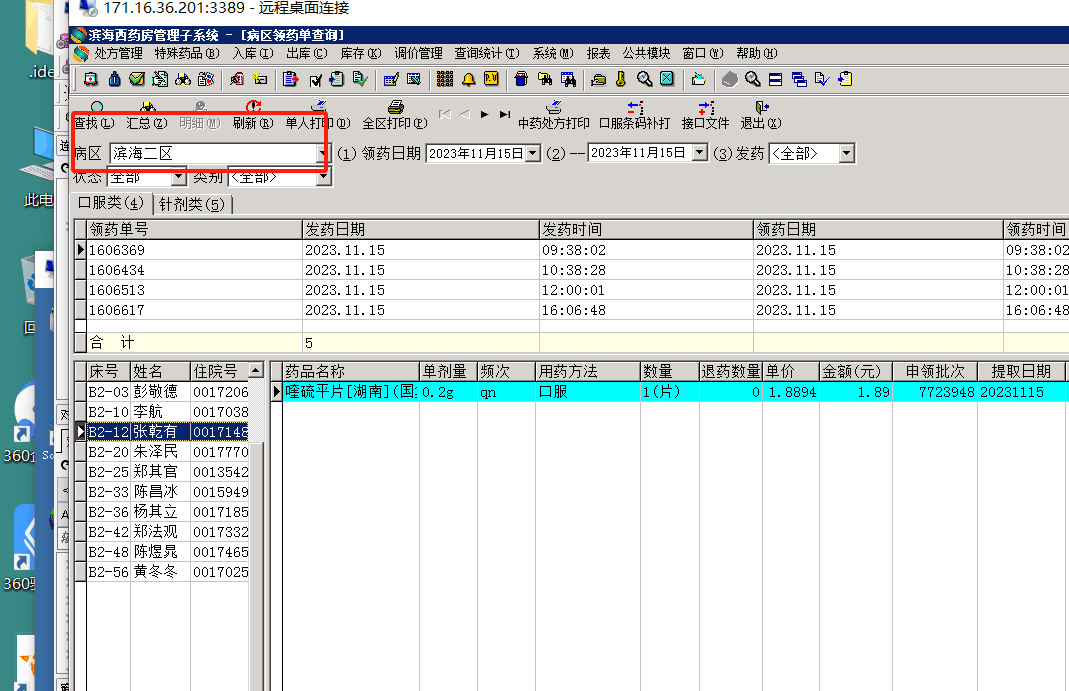Click the blue medicine bottle toolbar icon

coord(115,80)
